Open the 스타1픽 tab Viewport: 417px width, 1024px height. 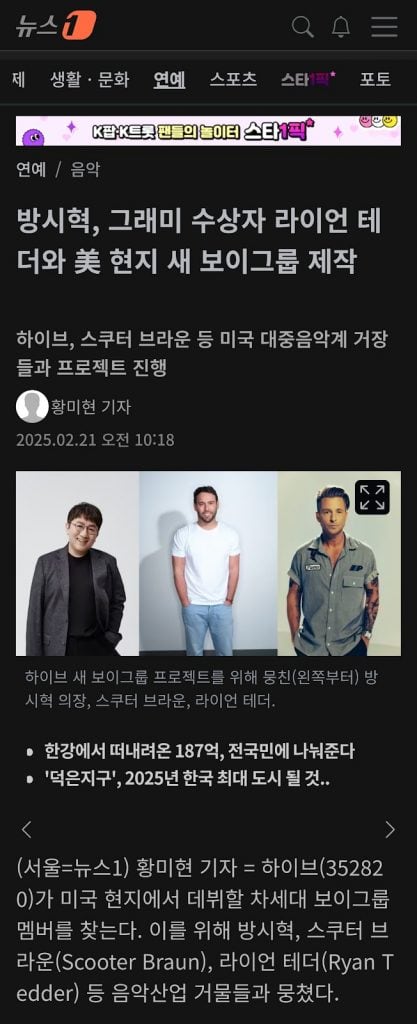(309, 80)
